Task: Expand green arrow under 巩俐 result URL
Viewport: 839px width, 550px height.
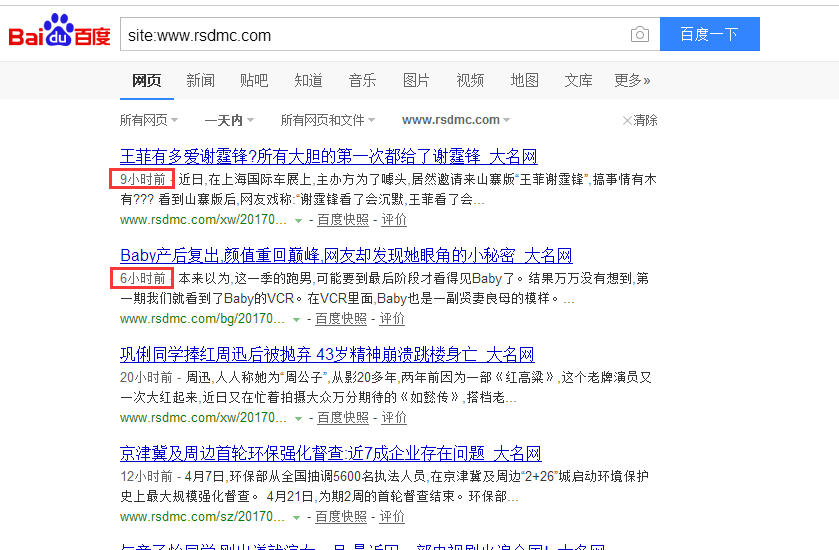Action: [x=299, y=418]
